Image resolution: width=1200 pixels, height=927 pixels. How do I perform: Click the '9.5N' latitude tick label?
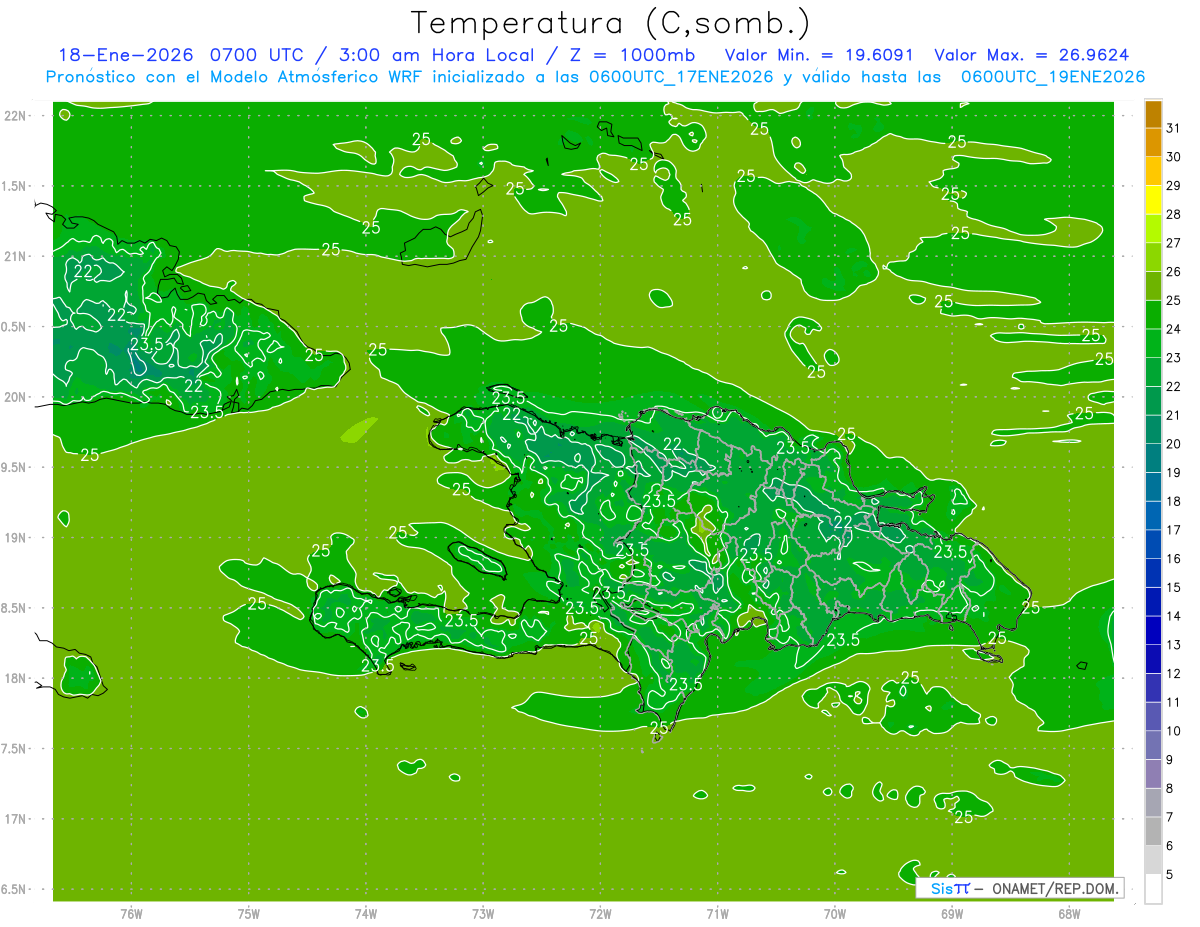click(16, 467)
